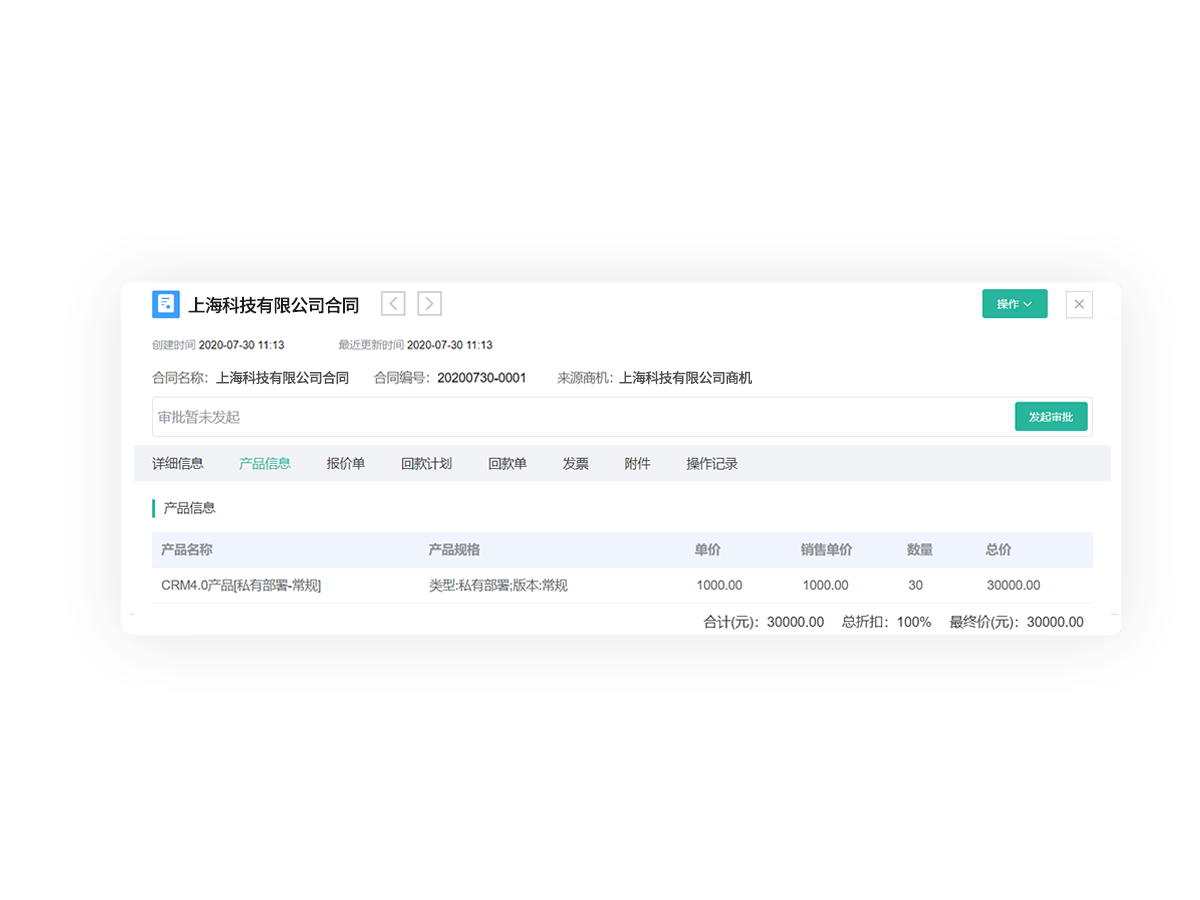Click the 总价 cell 30000.00 in product row
The width and height of the screenshot is (1200, 900).
click(x=1014, y=586)
